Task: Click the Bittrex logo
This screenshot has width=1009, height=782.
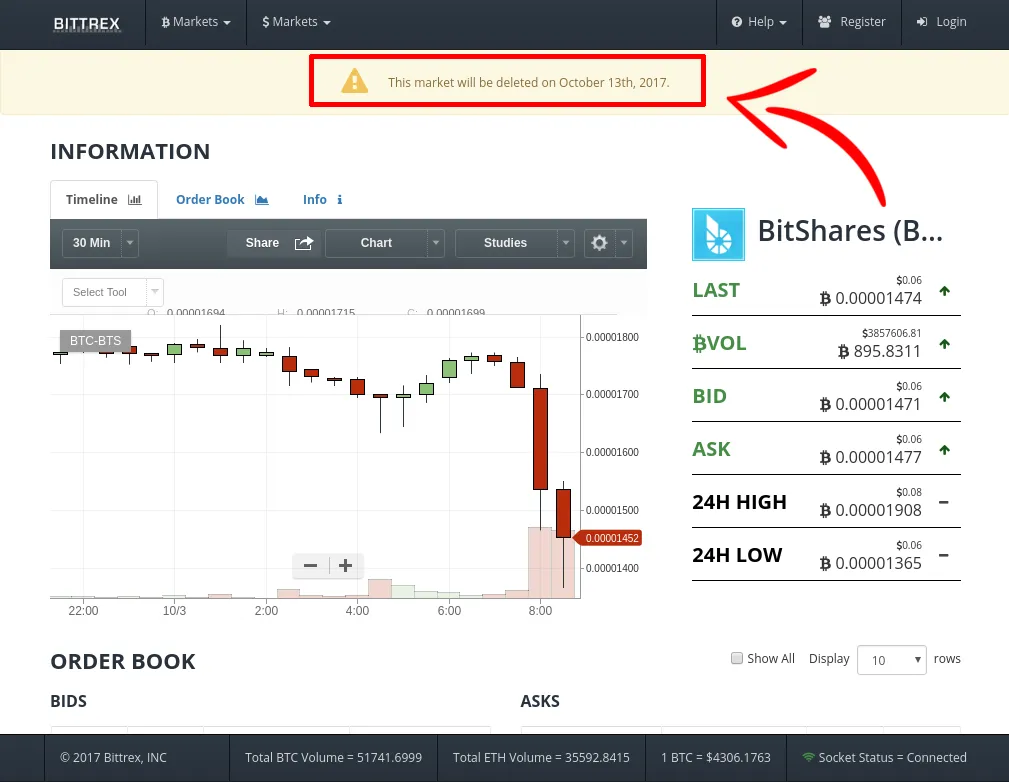Action: coord(87,23)
